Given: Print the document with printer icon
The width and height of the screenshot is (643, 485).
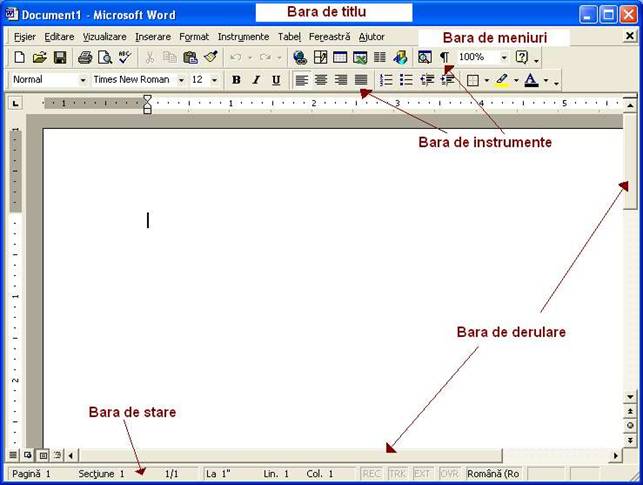Looking at the screenshot, I should [x=85, y=57].
